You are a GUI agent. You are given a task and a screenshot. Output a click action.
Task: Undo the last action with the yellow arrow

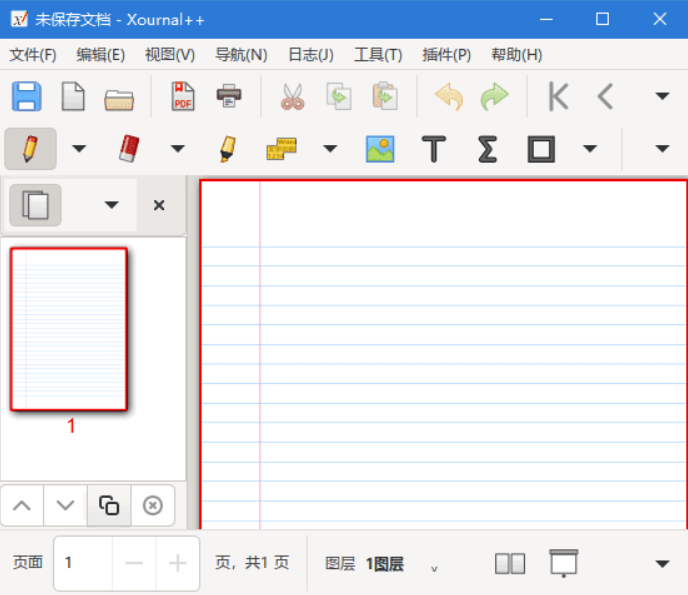pyautogui.click(x=448, y=96)
